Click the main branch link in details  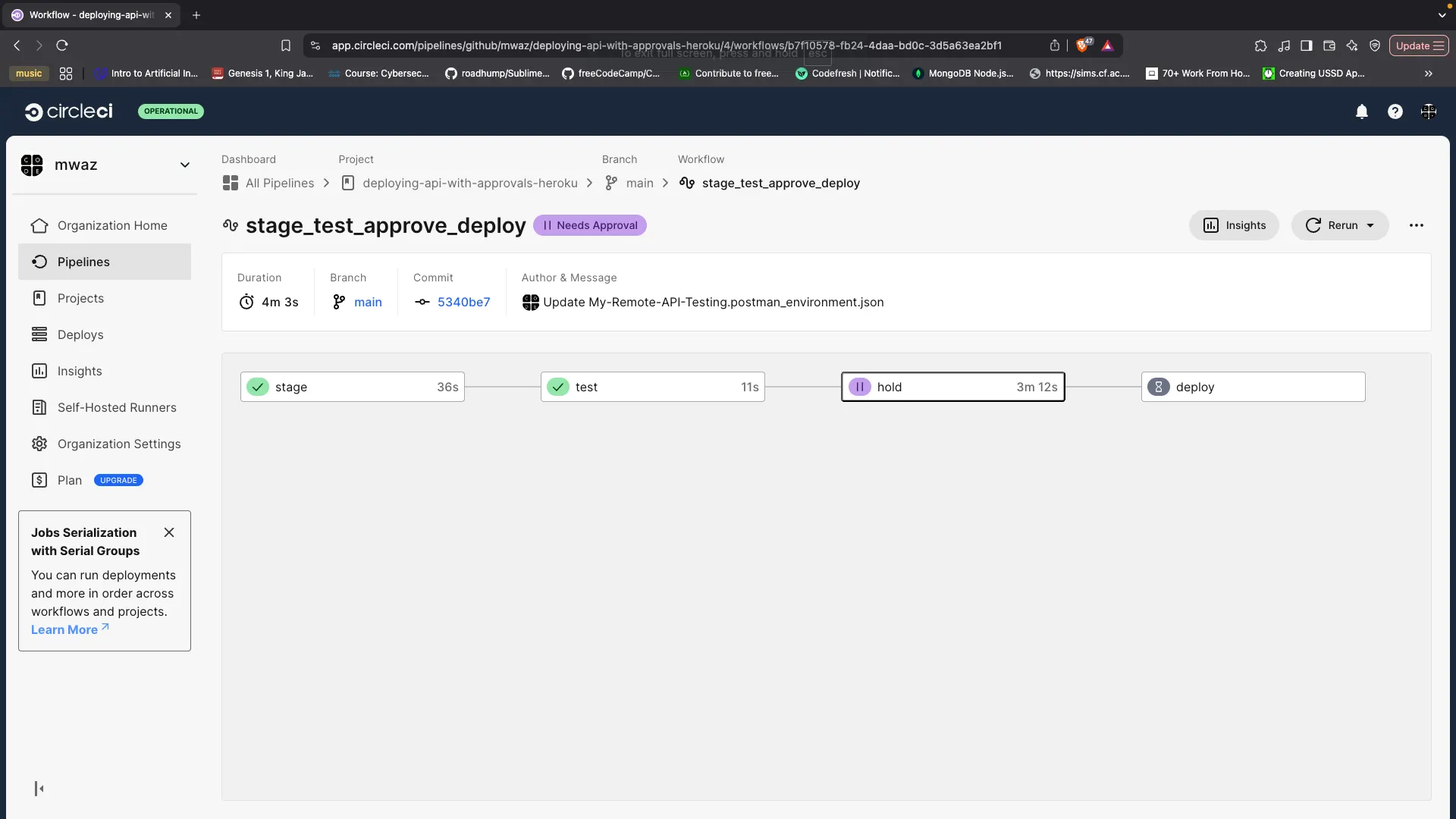click(x=368, y=302)
